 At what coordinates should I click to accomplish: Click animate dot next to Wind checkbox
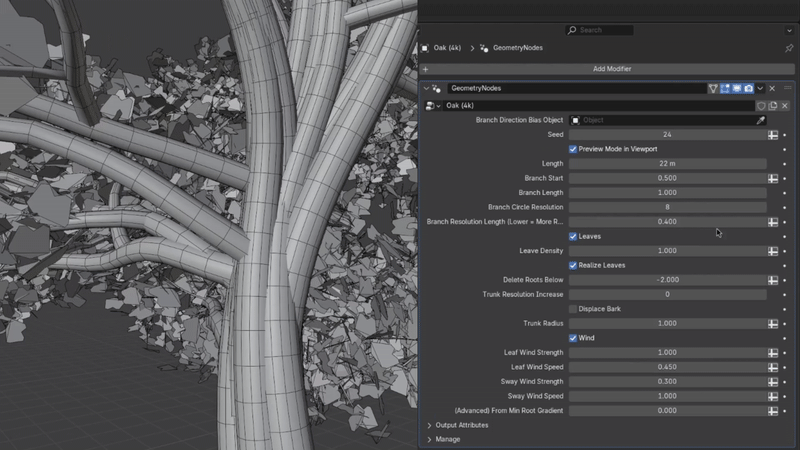[785, 338]
